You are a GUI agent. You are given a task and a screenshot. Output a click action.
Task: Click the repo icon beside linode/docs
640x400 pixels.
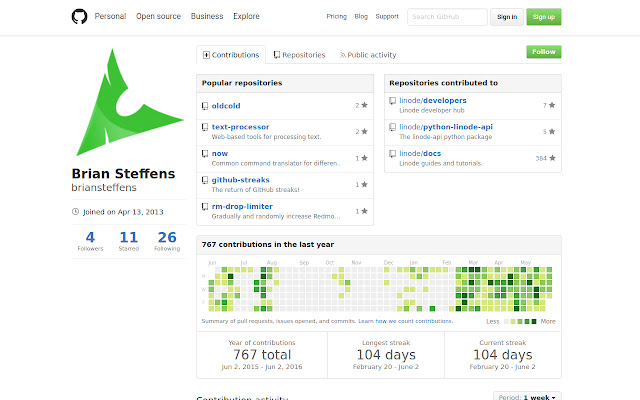[393, 154]
